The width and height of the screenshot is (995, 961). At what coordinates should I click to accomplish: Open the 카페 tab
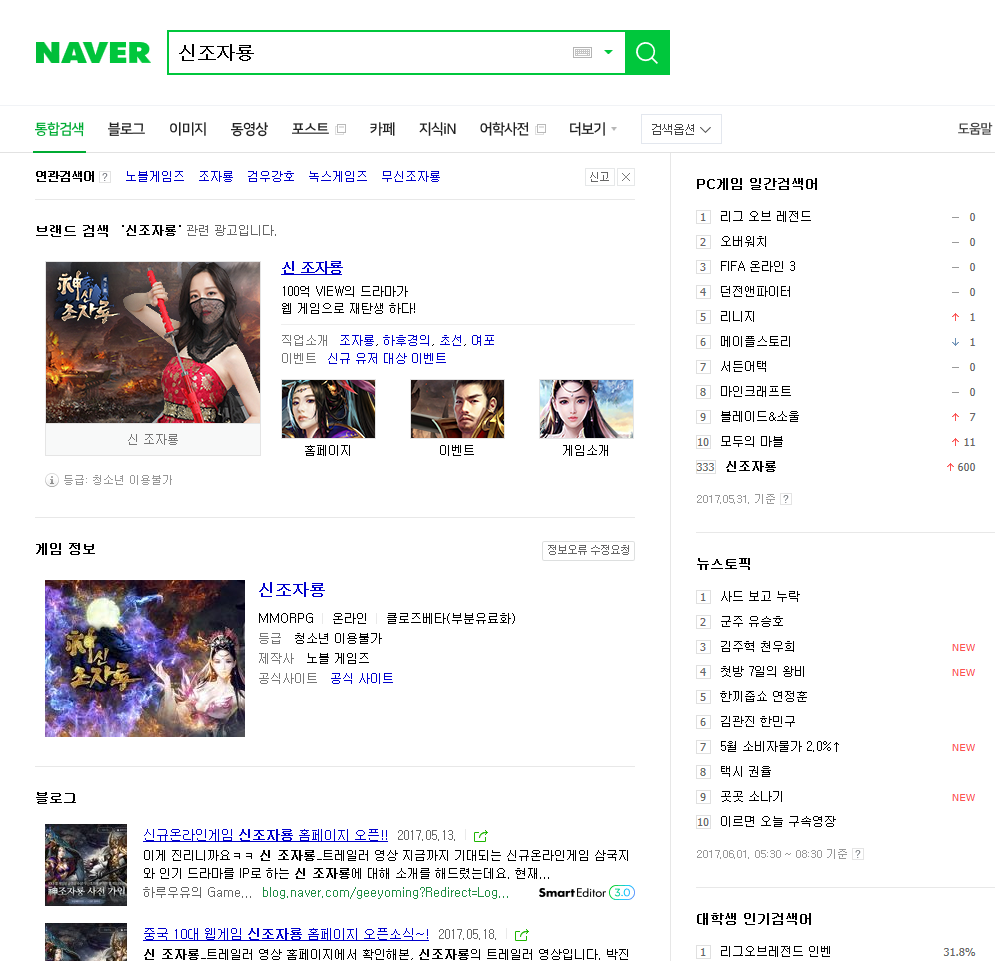tap(383, 129)
